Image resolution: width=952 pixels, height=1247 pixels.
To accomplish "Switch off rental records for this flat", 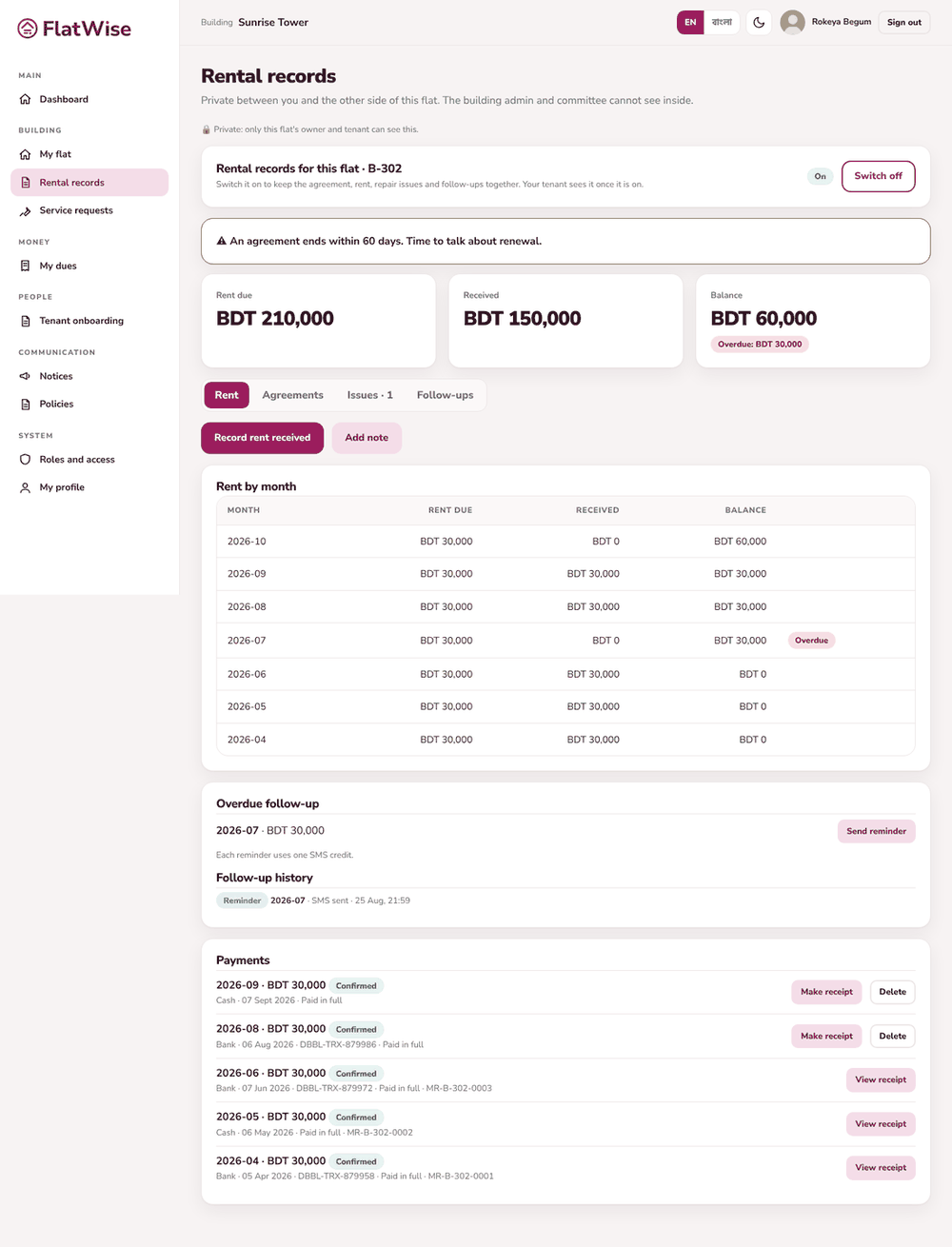I will point(878,176).
